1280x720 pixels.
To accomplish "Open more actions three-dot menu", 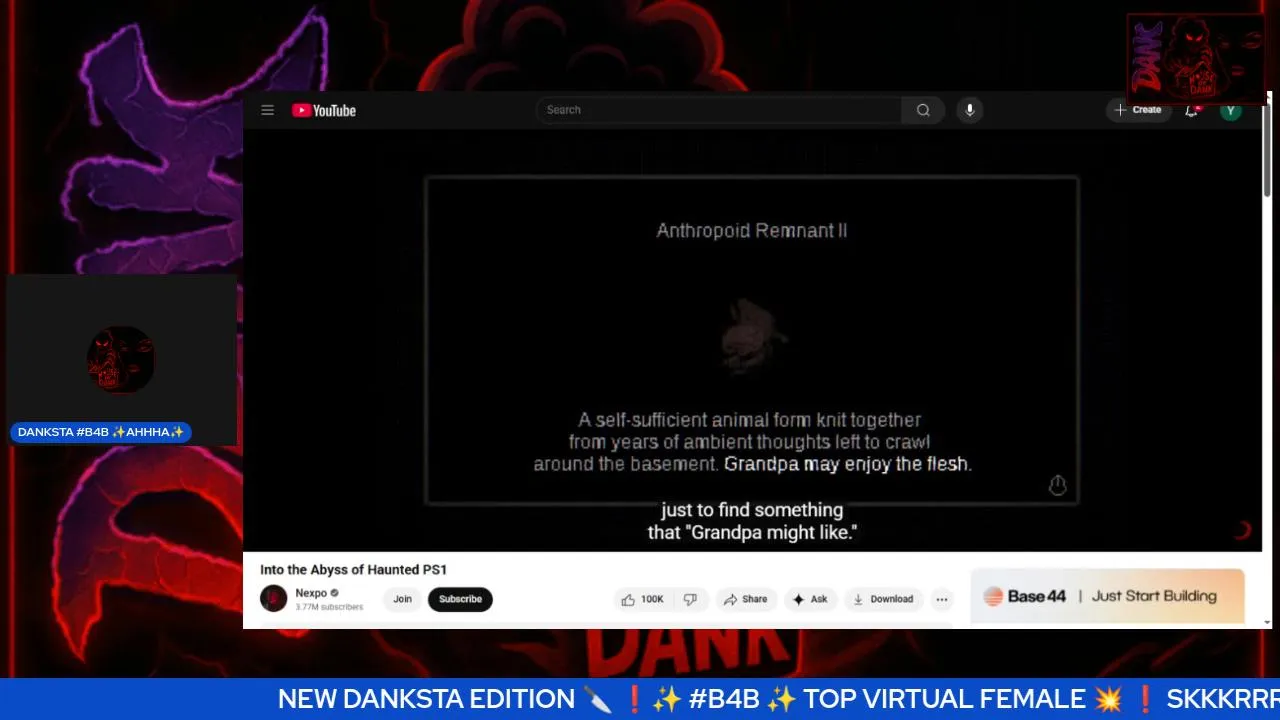I will 941,599.
